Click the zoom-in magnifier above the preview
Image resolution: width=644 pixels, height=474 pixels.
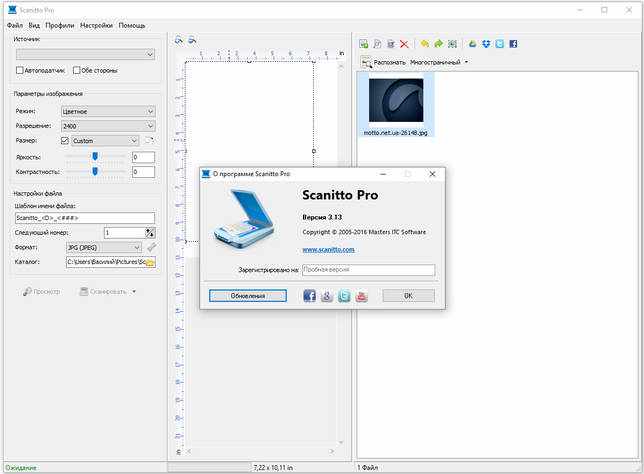[179, 40]
